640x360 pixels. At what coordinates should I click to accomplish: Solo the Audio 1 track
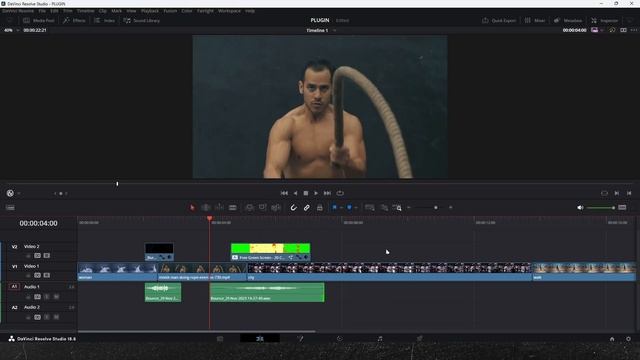[47, 297]
